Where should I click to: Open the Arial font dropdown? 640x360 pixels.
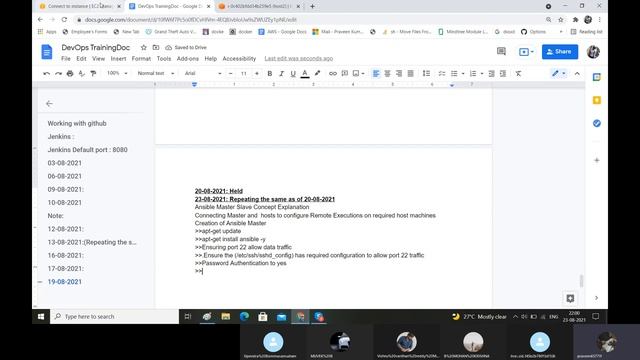coord(203,73)
